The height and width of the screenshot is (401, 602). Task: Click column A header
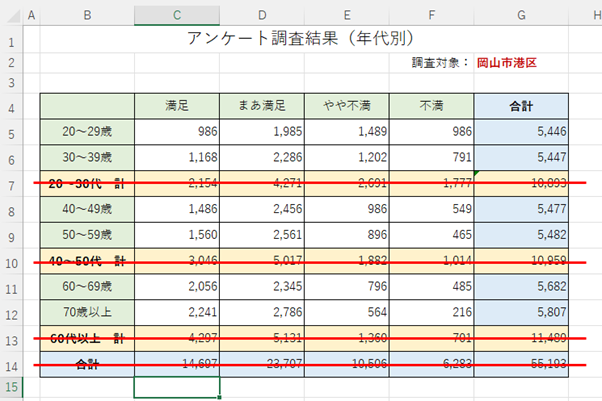pos(31,14)
